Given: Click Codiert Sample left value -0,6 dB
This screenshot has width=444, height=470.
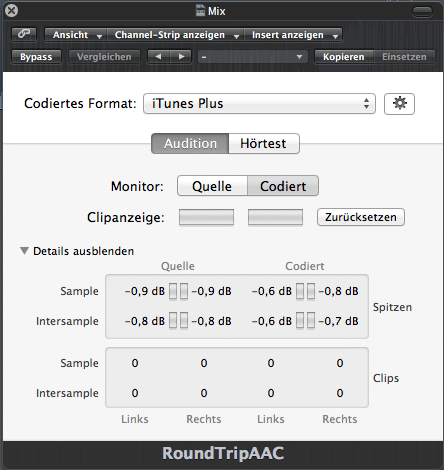Looking at the screenshot, I should 272,291.
